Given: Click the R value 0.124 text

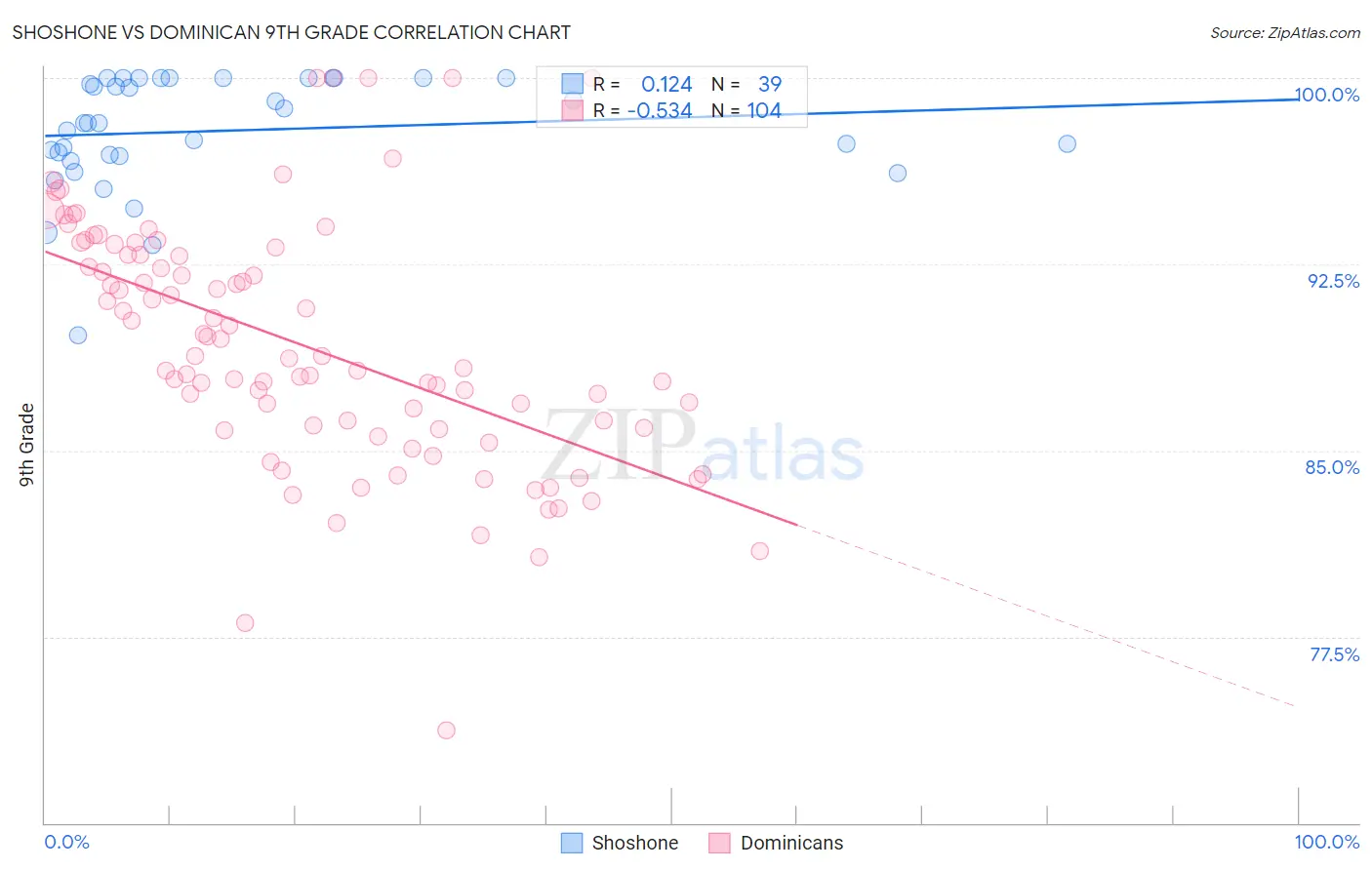Looking at the screenshot, I should coord(666,84).
